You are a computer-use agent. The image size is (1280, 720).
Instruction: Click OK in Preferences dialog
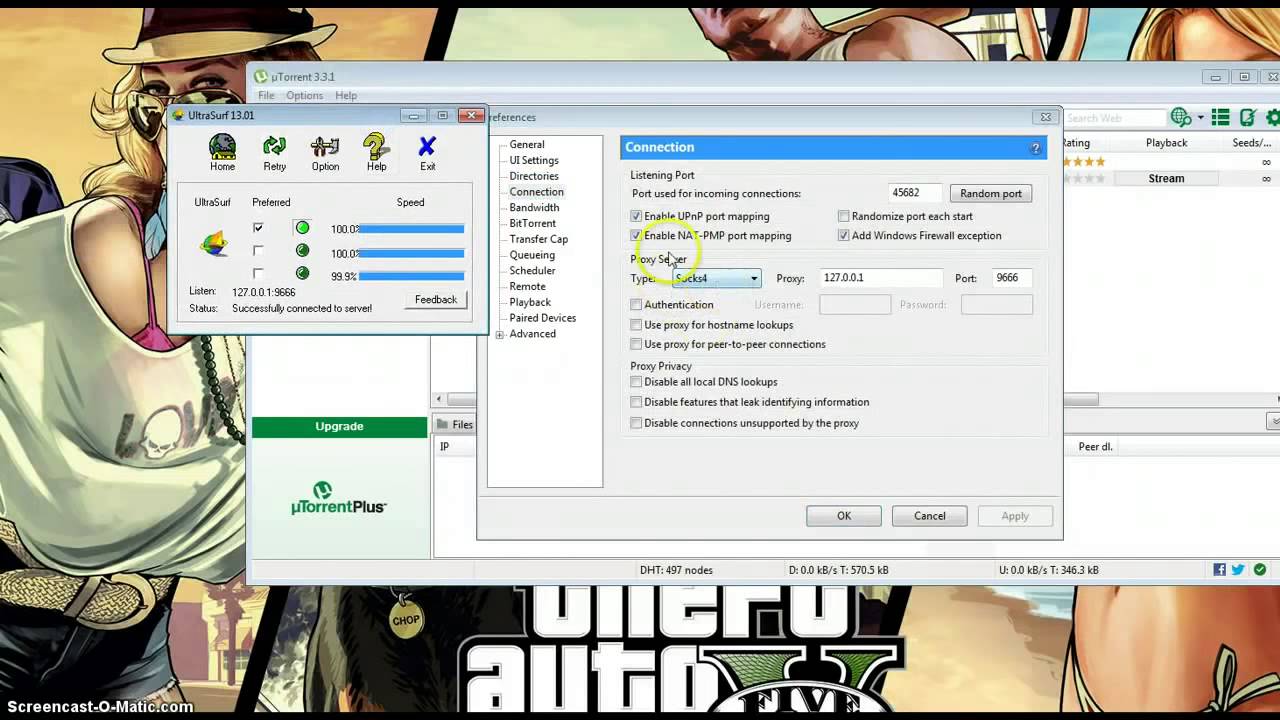click(x=844, y=516)
